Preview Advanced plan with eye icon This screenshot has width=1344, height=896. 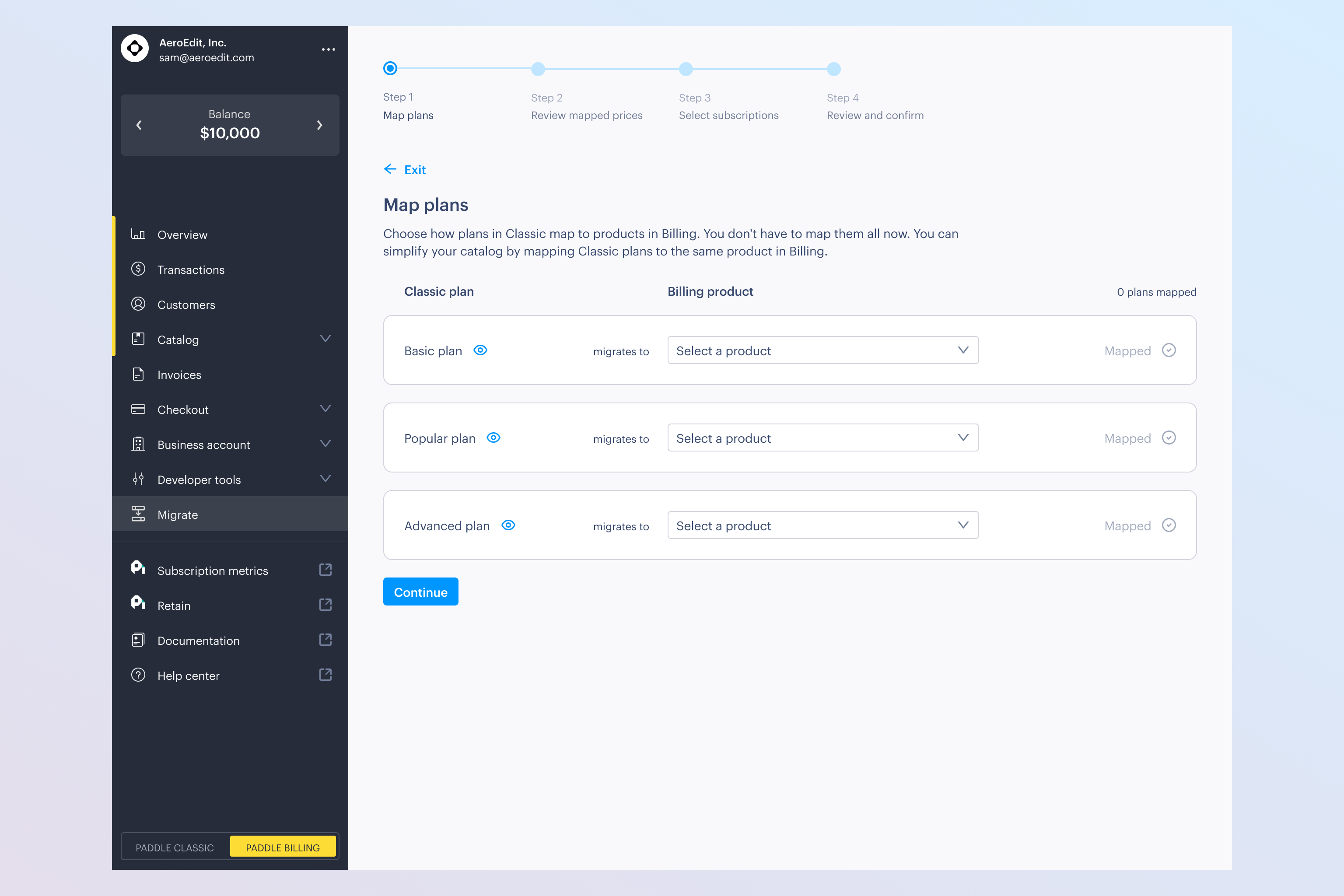[x=508, y=525]
